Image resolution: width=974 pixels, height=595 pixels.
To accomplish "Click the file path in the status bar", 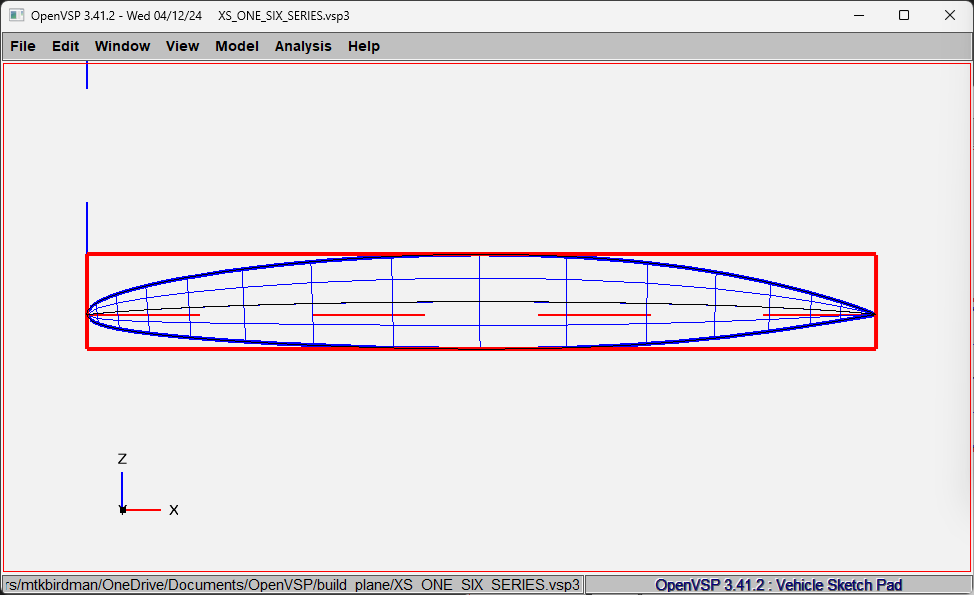I will click(x=293, y=585).
